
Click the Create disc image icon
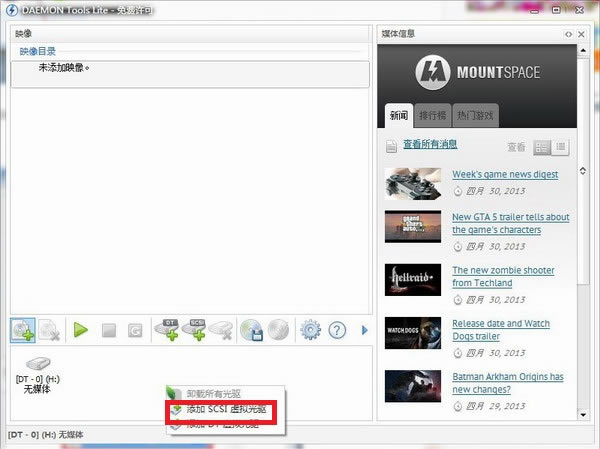click(251, 329)
